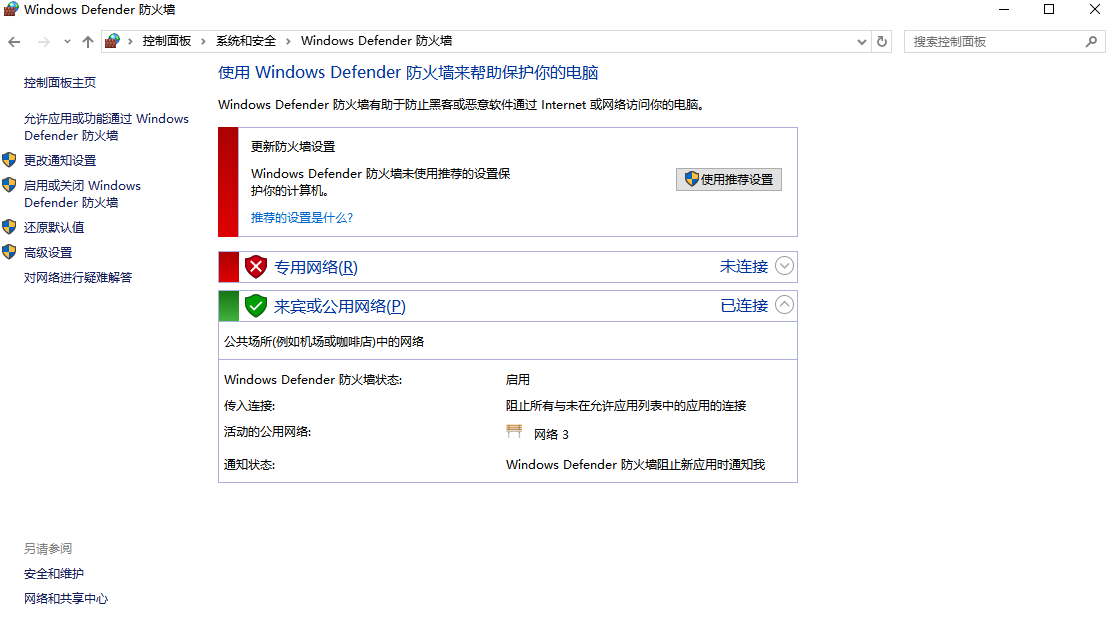Click 还原默认值 link
The height and width of the screenshot is (627, 1116).
tap(54, 228)
